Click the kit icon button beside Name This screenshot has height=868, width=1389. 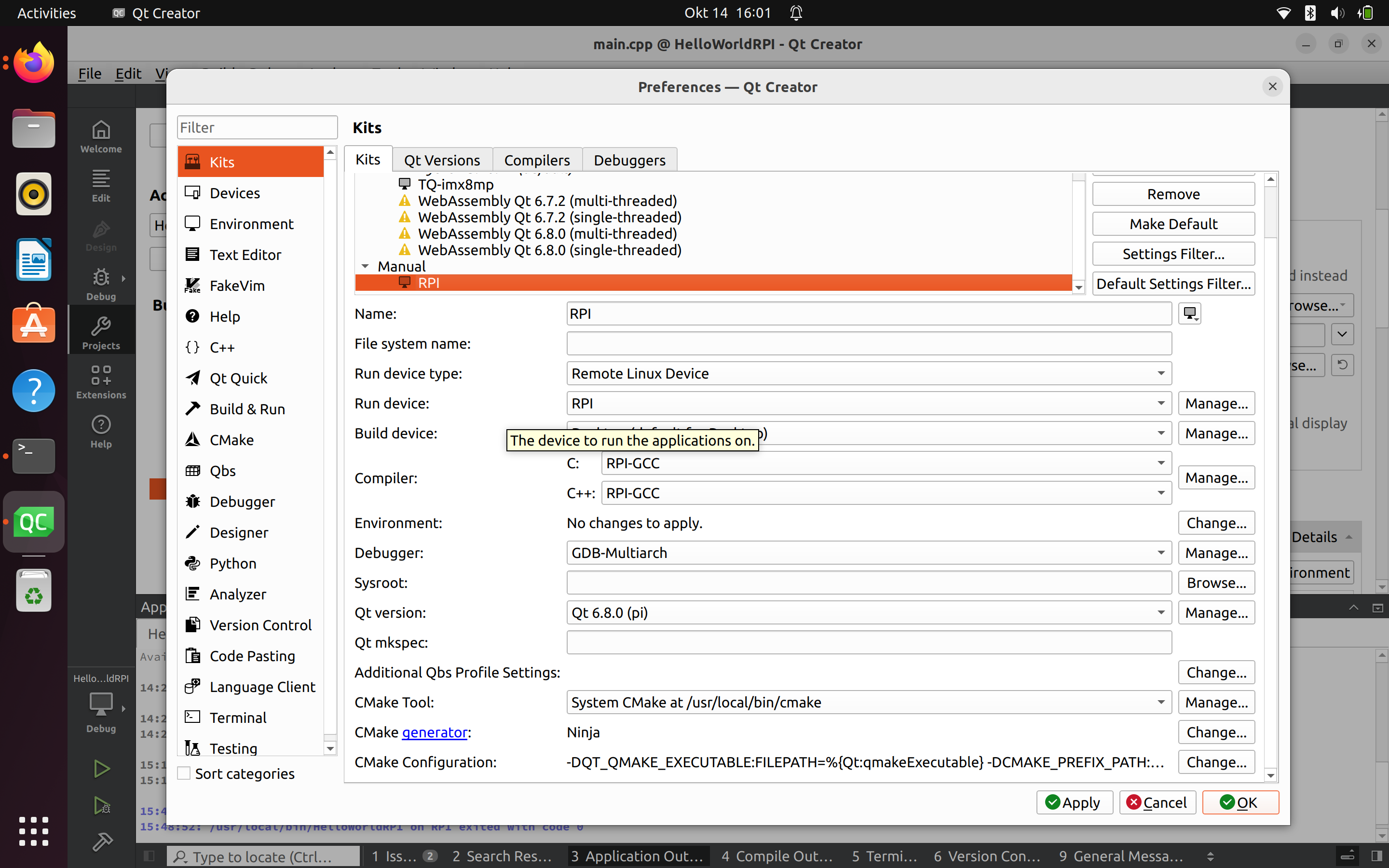click(1189, 313)
